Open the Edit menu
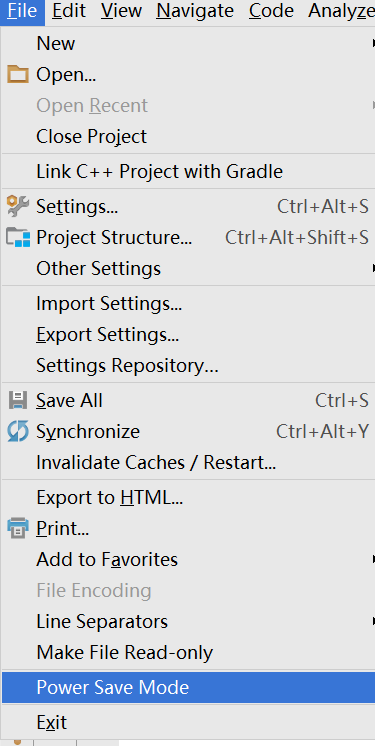Screen dimensions: 375x746 [x=69, y=10]
